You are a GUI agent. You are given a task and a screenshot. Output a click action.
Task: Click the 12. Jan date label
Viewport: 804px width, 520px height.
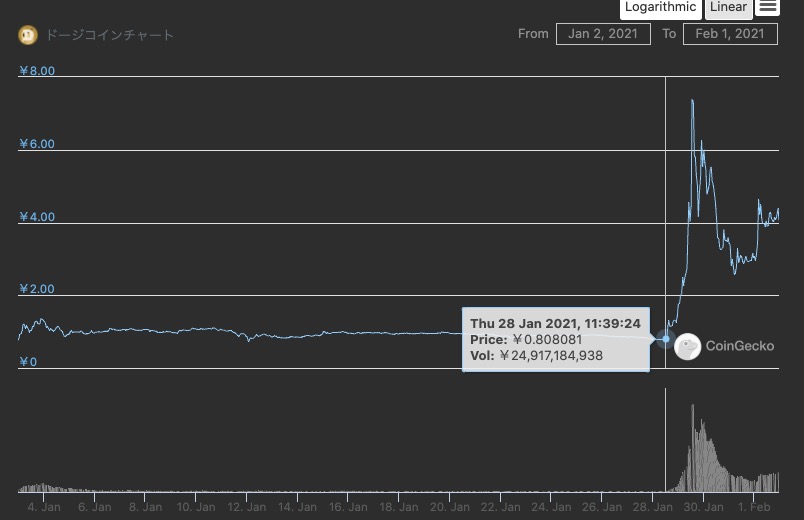click(x=247, y=507)
